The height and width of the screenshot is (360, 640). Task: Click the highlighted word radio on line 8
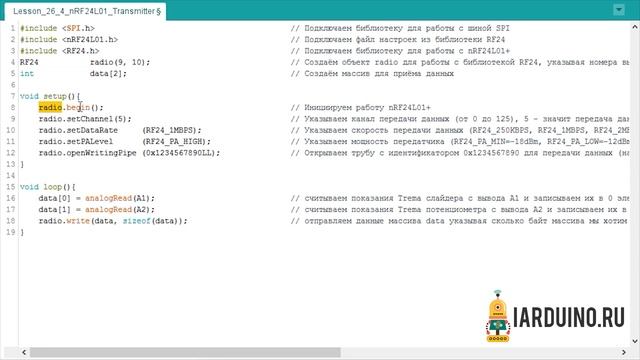(x=50, y=107)
